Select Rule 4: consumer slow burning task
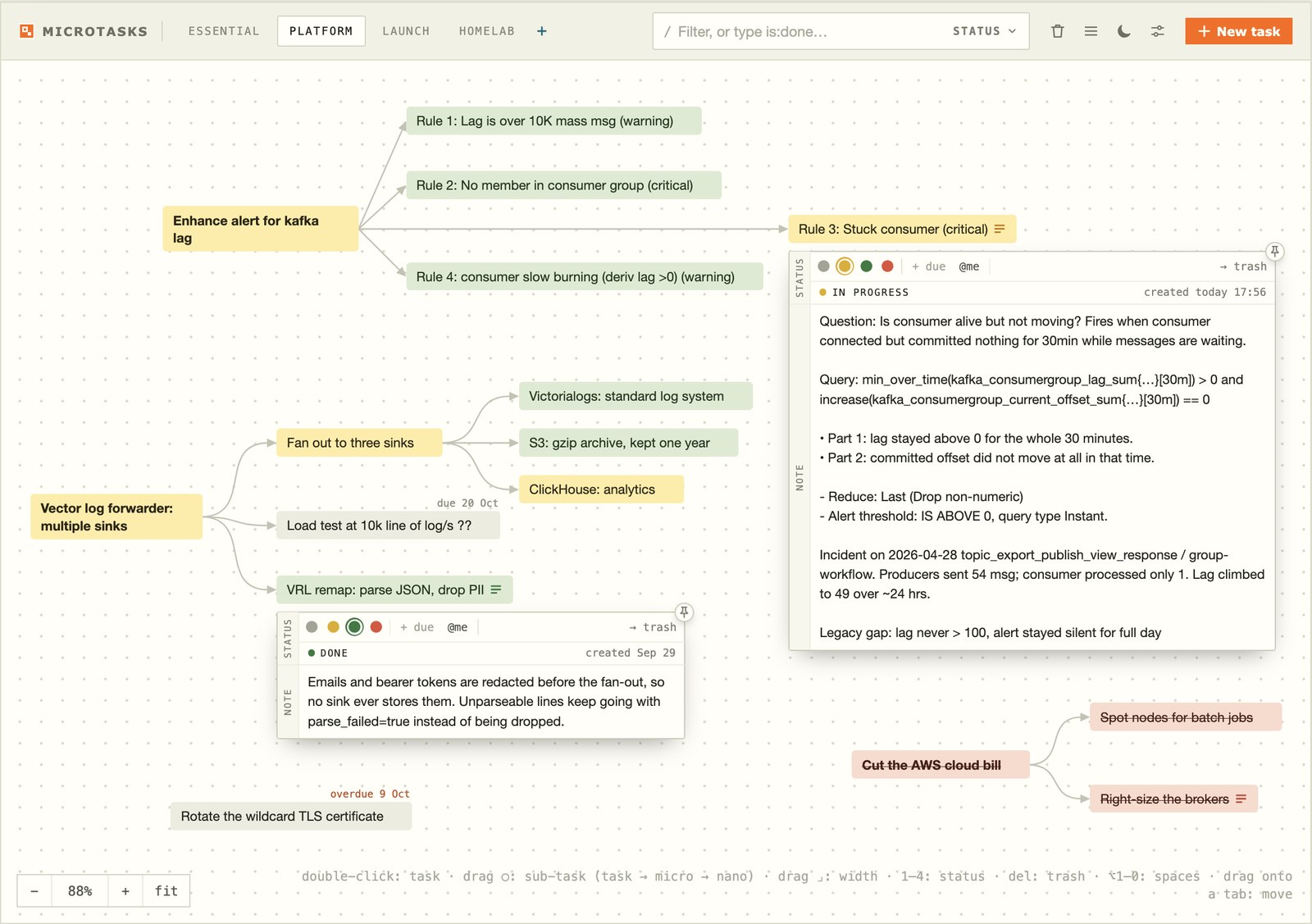The width and height of the screenshot is (1312, 924). click(x=585, y=277)
